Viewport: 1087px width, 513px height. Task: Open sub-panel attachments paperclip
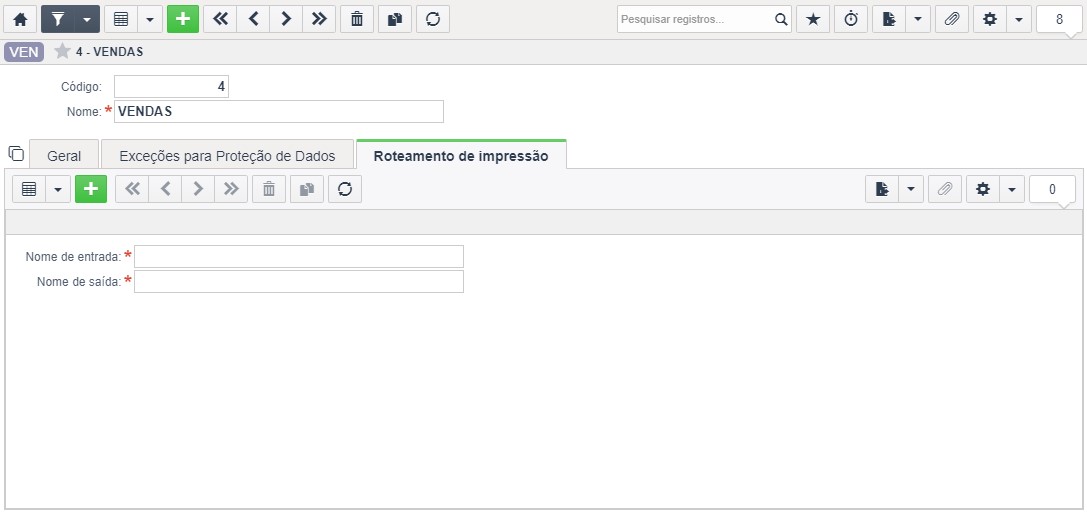(945, 189)
